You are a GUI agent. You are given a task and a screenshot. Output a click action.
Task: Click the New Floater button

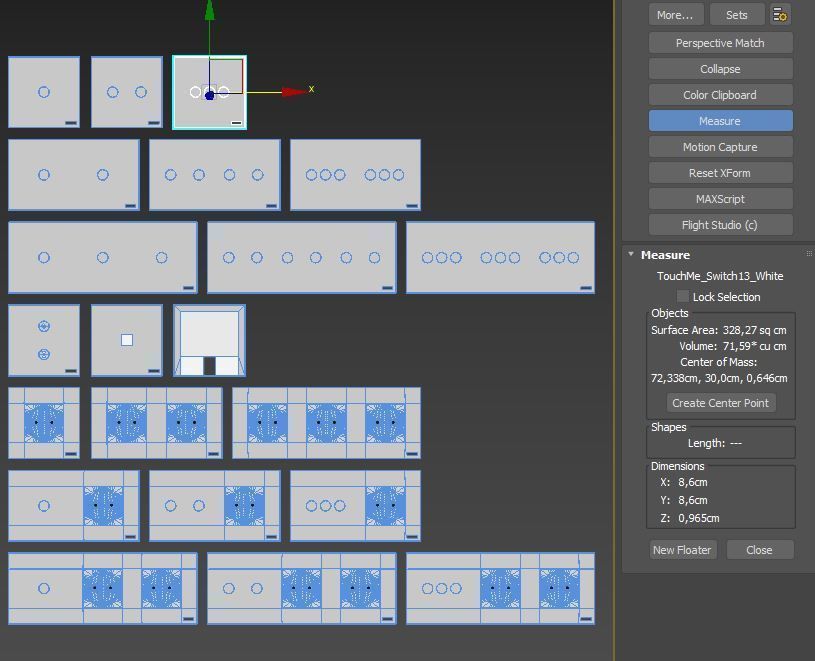tap(682, 550)
